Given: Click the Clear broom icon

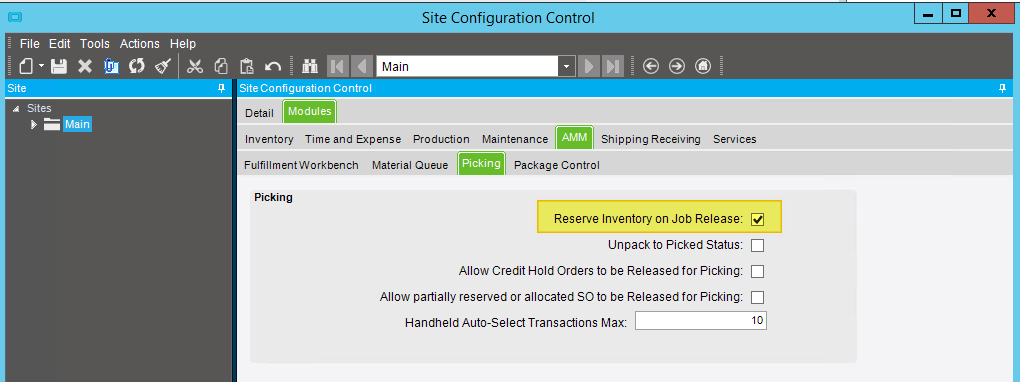Looking at the screenshot, I should (x=163, y=66).
